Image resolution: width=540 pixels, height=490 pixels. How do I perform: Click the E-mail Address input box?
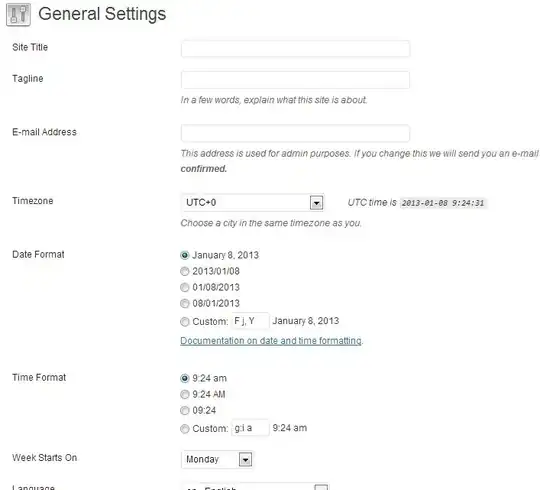pyautogui.click(x=295, y=133)
